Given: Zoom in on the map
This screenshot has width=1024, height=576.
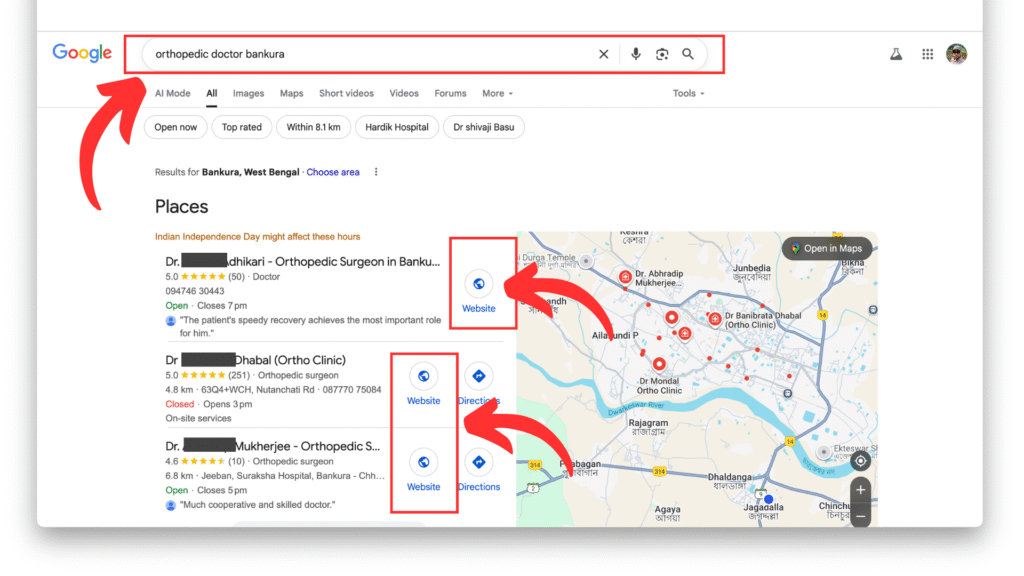Looking at the screenshot, I should pyautogui.click(x=860, y=490).
